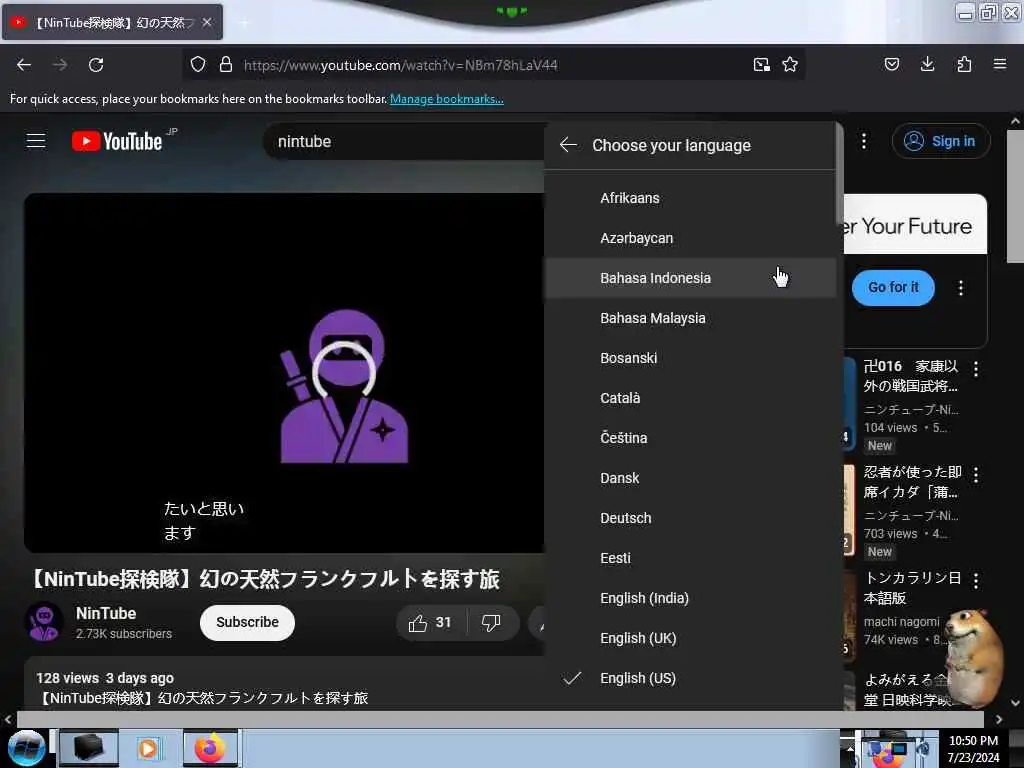
Task: Open tracking protection shield icon
Action: point(198,64)
